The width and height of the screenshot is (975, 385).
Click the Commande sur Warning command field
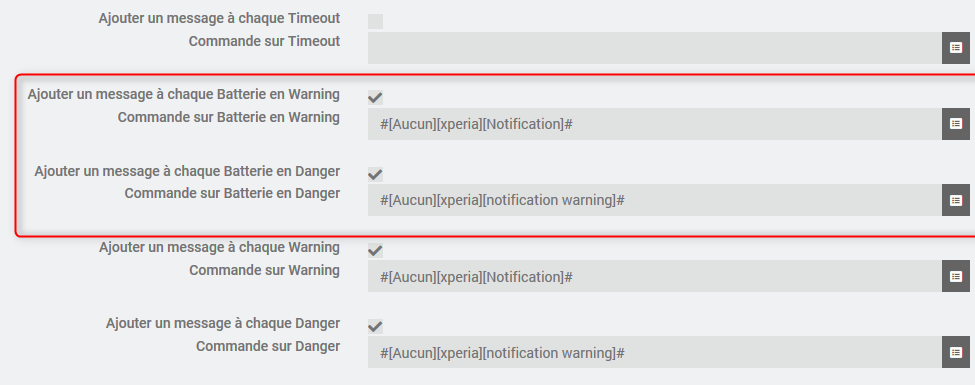[655, 276]
